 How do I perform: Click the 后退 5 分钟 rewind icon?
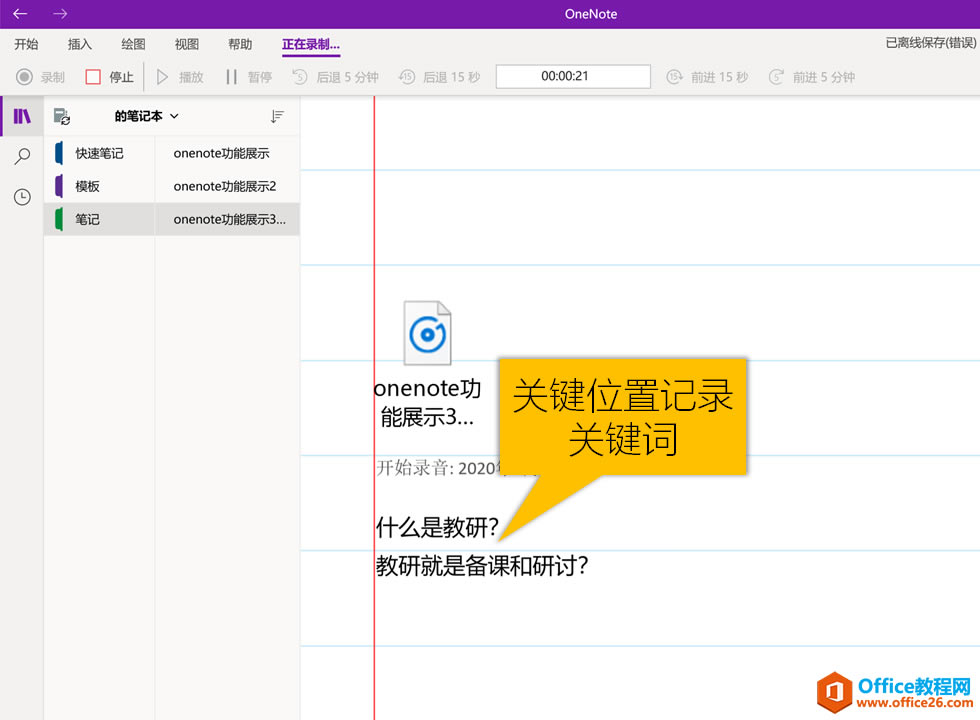pos(300,77)
